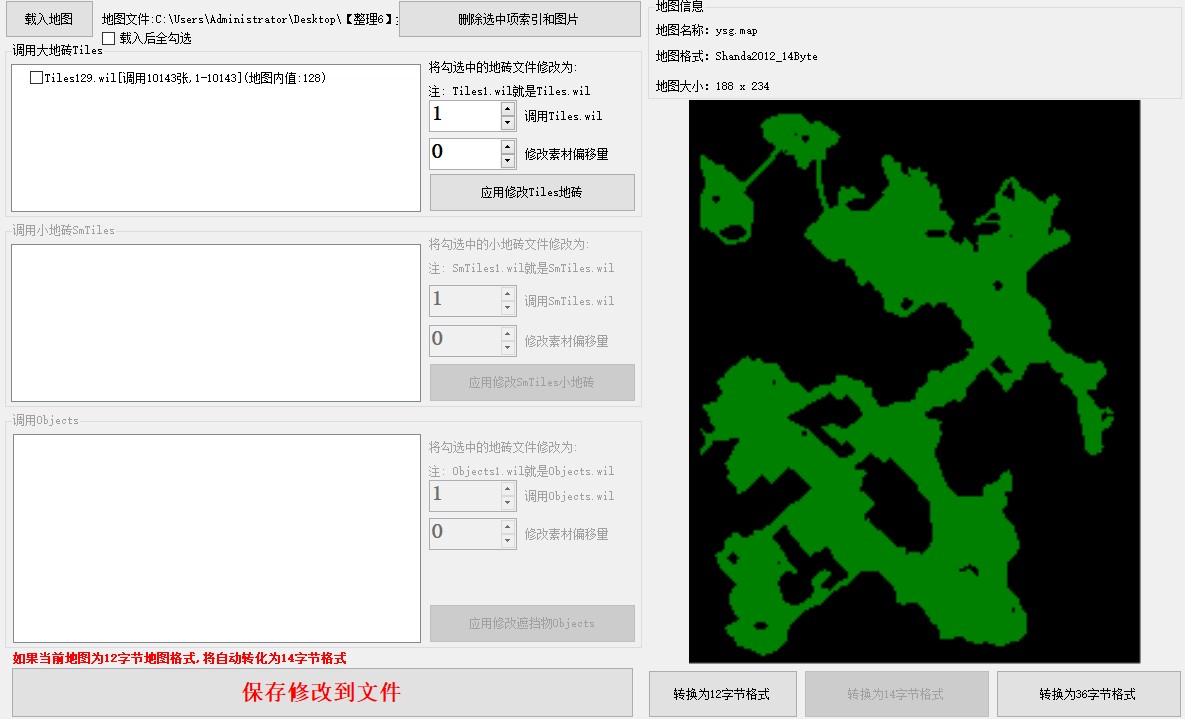Viewport: 1185px width, 719px height.
Task: Increase the 调用Tiles.wil value with up arrow
Action: 508,108
